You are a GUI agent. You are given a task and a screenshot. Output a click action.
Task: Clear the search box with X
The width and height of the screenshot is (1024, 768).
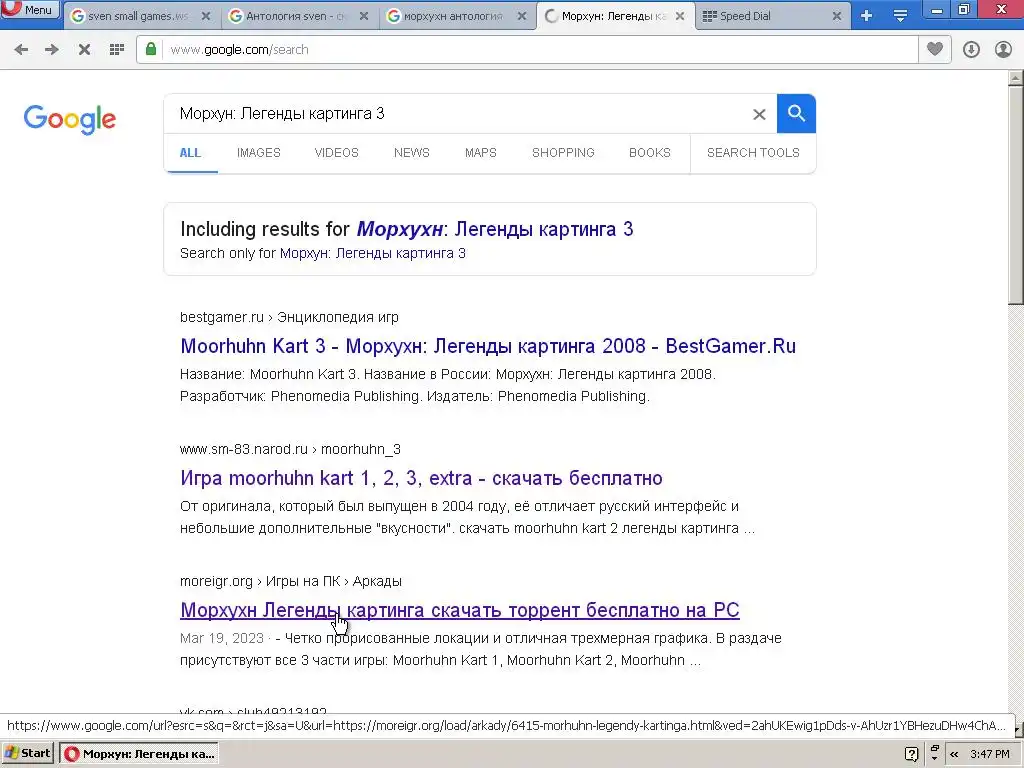759,115
